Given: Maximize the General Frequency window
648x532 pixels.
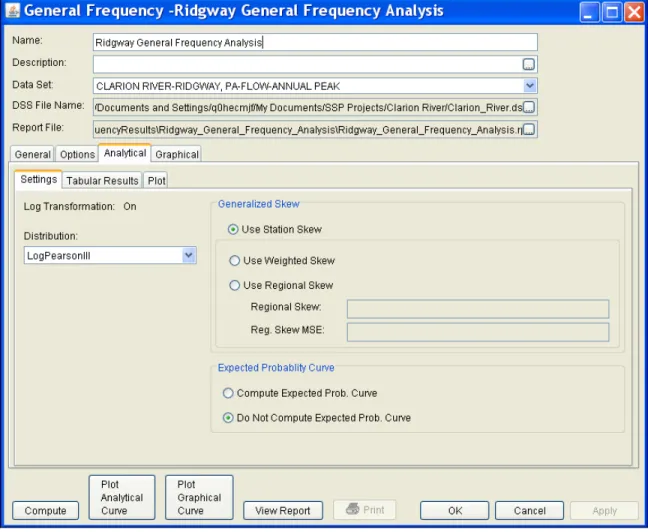Looking at the screenshot, I should tap(612, 12).
